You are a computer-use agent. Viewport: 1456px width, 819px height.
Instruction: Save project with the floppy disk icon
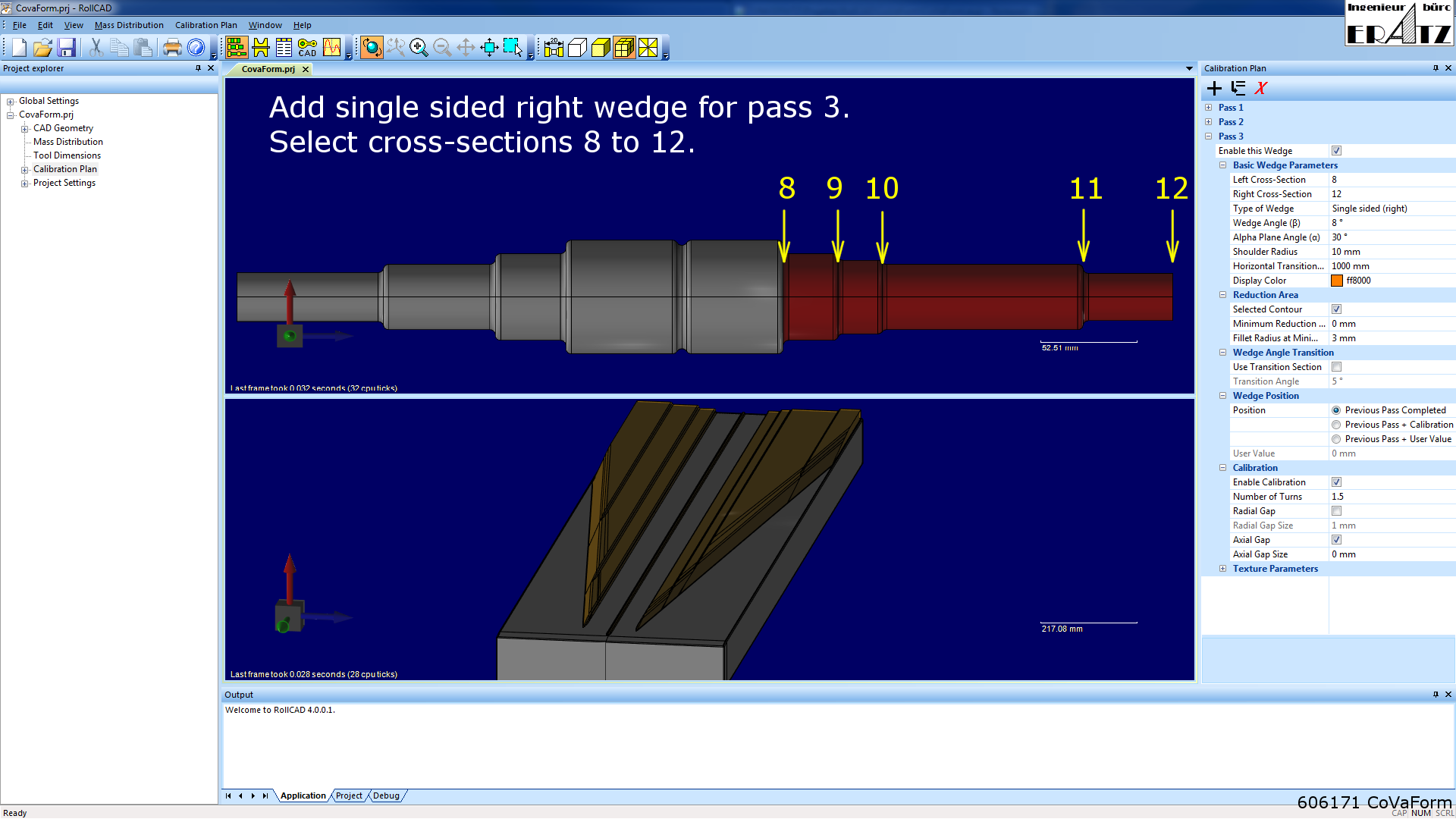(x=66, y=48)
